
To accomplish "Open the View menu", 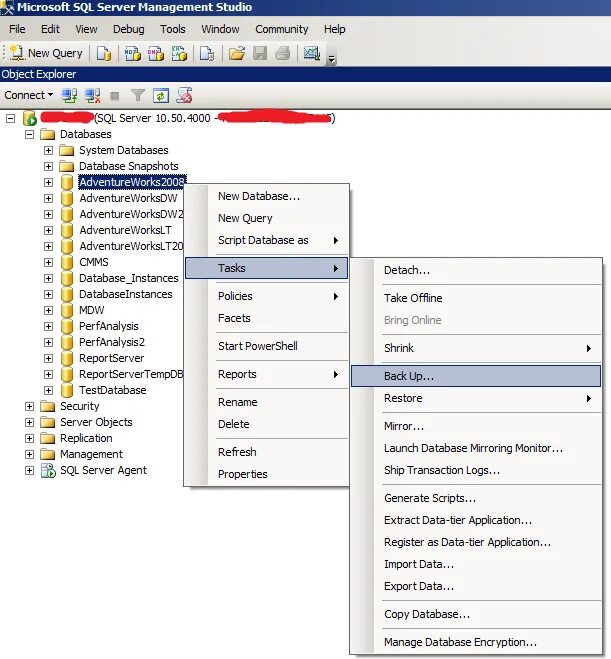I will pos(86,29).
